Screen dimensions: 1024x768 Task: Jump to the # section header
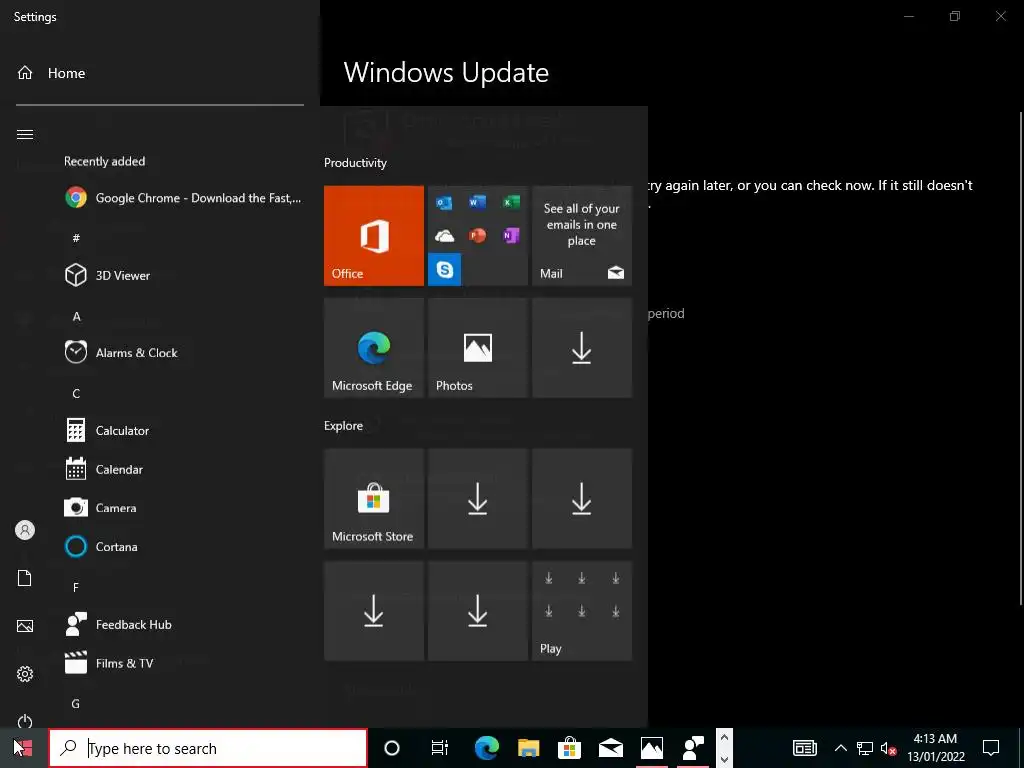coord(76,238)
